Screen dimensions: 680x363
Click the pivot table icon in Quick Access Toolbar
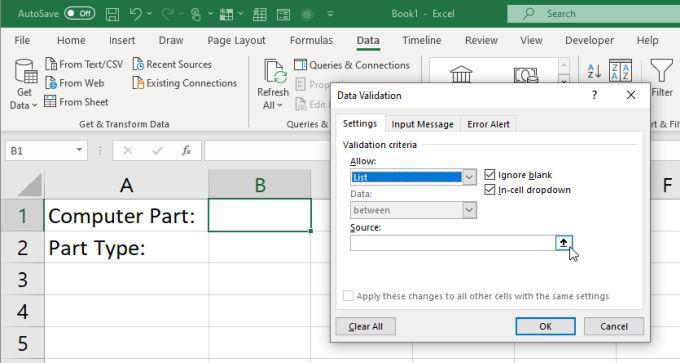pos(226,14)
